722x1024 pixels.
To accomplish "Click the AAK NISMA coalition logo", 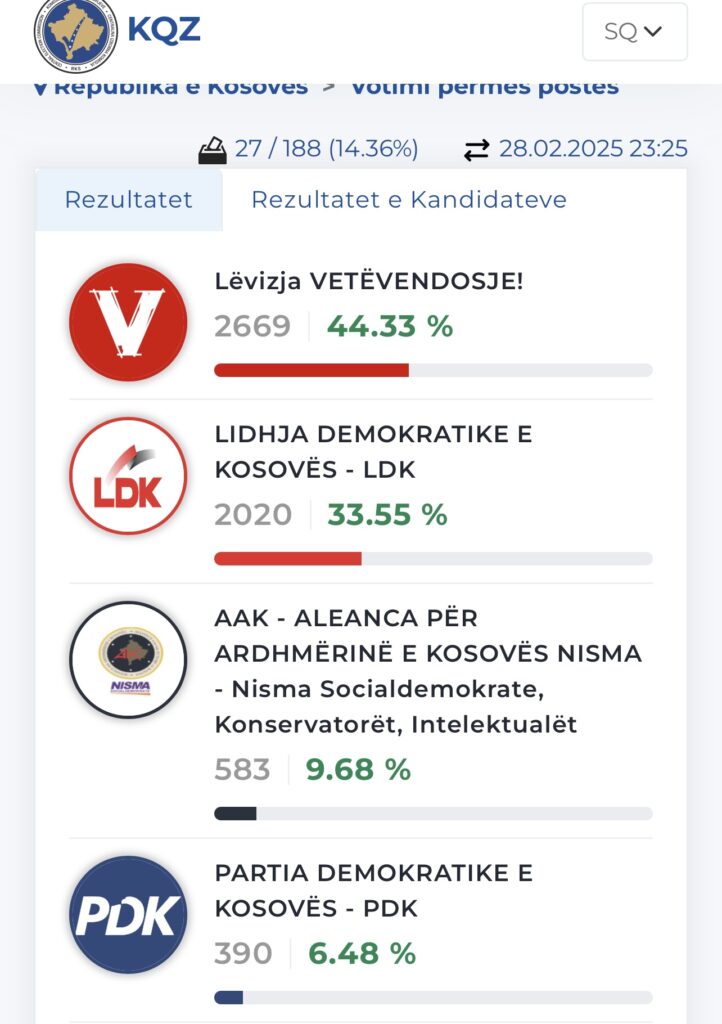I will click(x=128, y=660).
